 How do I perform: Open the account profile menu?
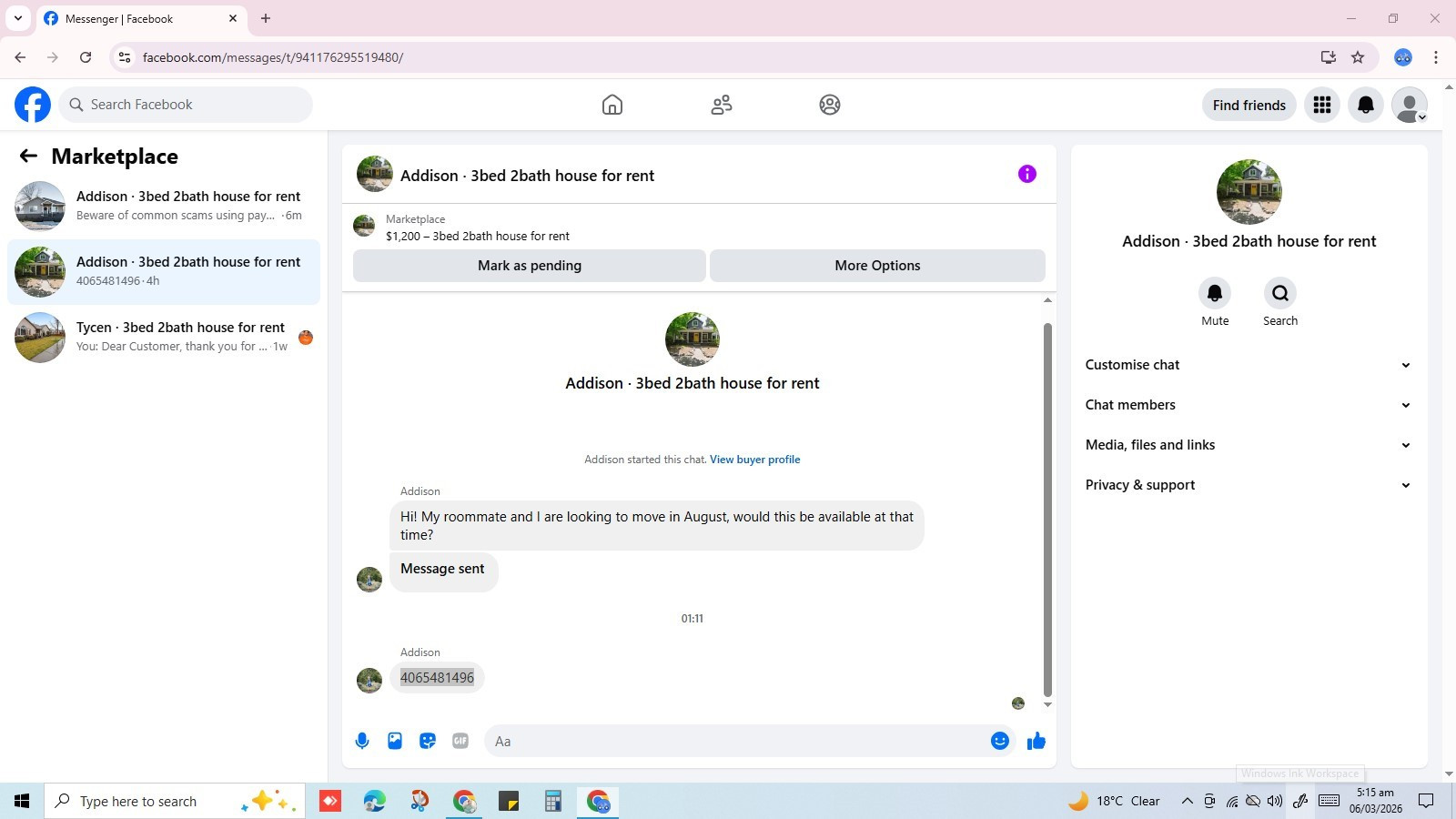pyautogui.click(x=1410, y=105)
